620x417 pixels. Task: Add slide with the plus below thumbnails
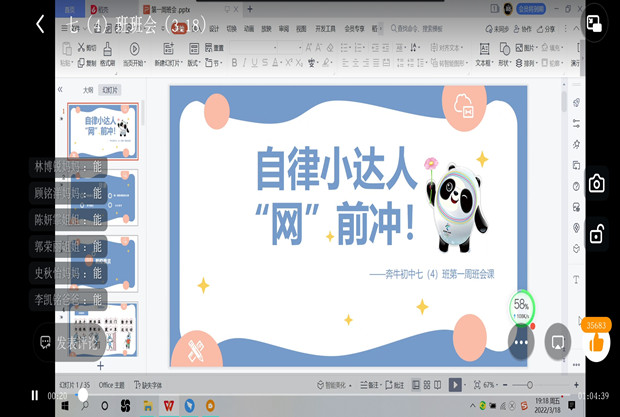tap(100, 366)
